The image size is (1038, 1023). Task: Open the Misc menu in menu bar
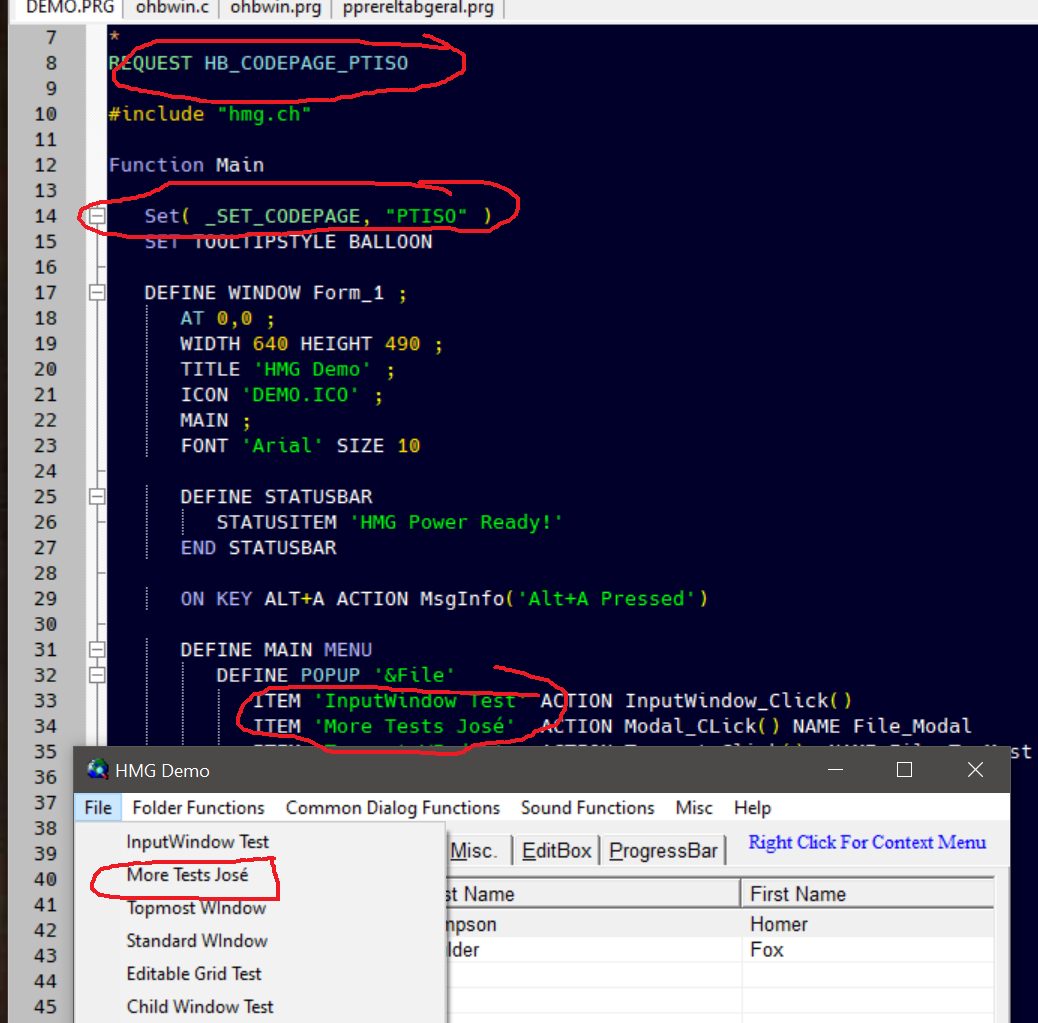pyautogui.click(x=694, y=808)
